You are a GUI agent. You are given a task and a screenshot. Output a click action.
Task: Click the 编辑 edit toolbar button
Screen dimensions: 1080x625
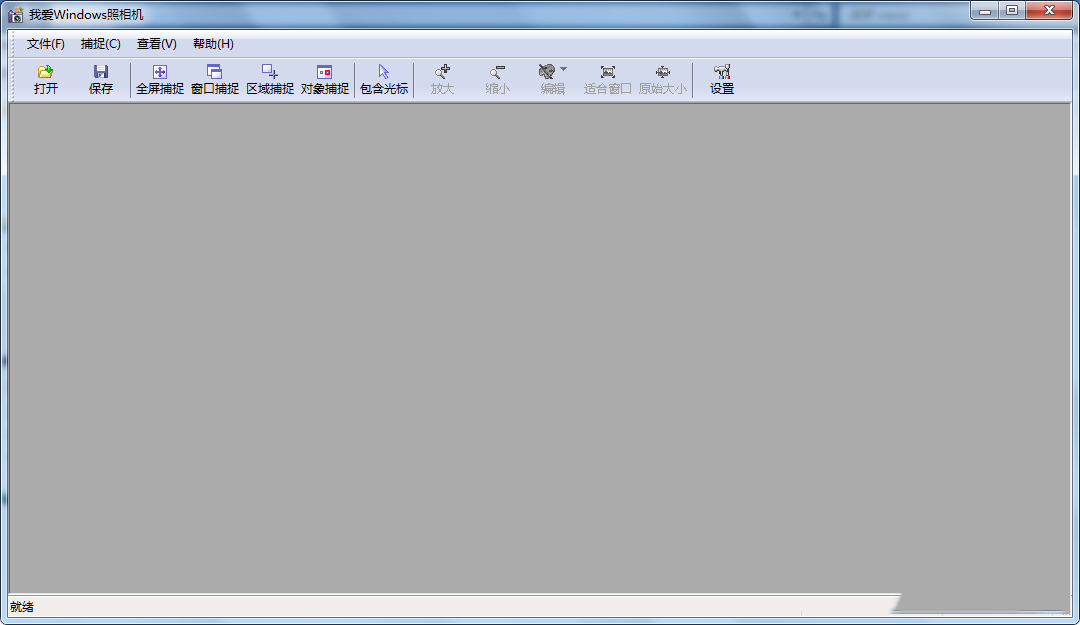549,80
